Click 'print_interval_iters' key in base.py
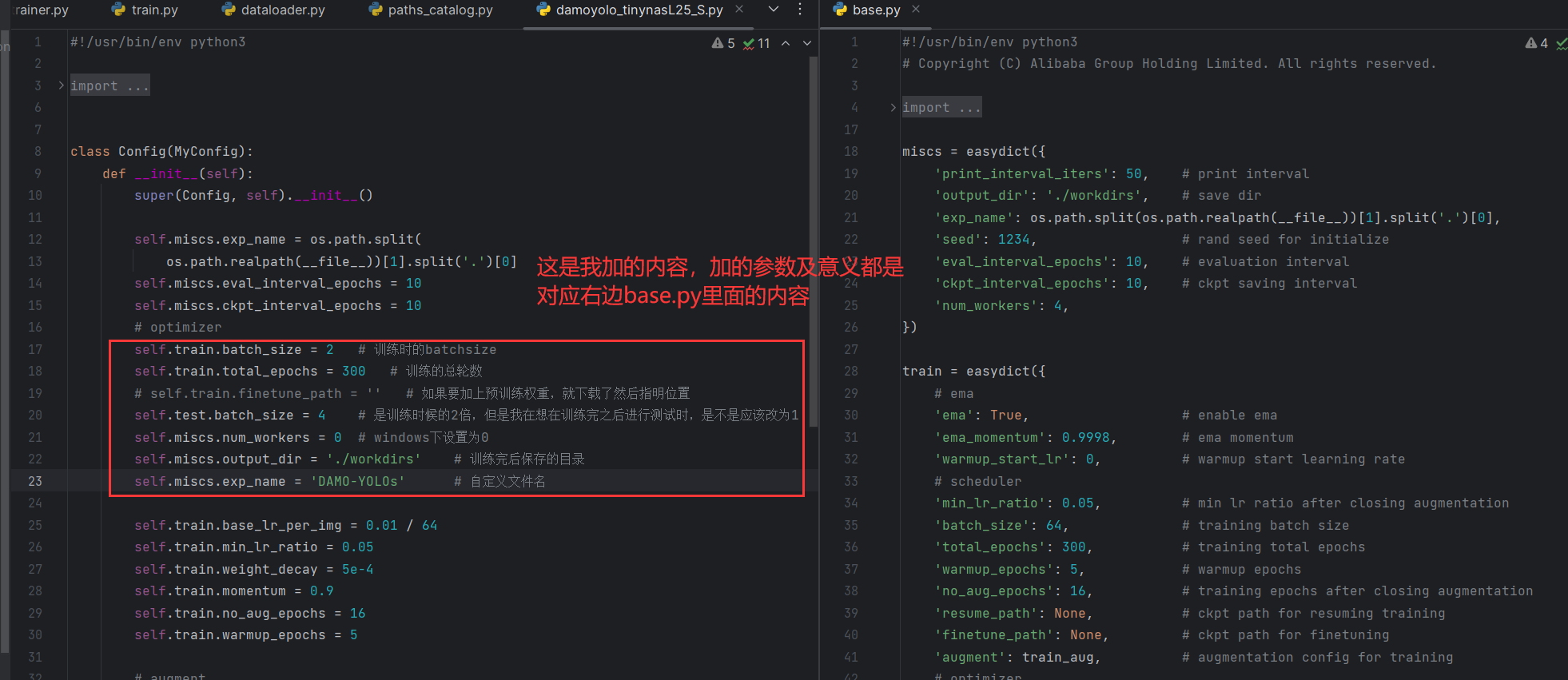This screenshot has height=680, width=1568. (x=1022, y=173)
